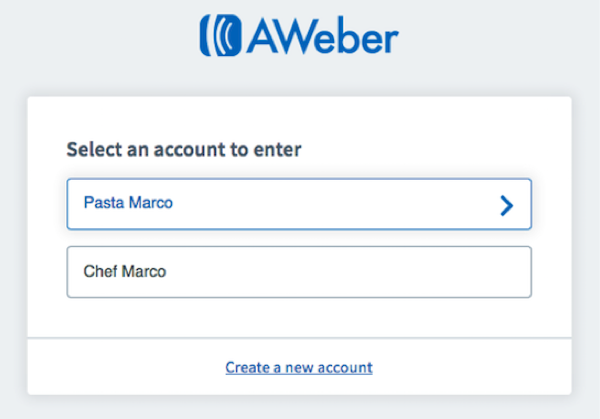Click the "Pasta Marco" name label
Image resolution: width=600 pixels, height=419 pixels.
[128, 203]
